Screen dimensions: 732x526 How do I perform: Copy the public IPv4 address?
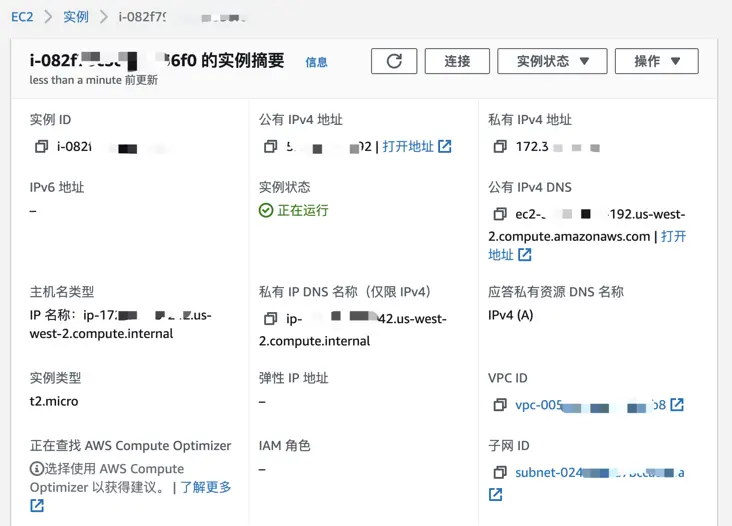click(270, 147)
